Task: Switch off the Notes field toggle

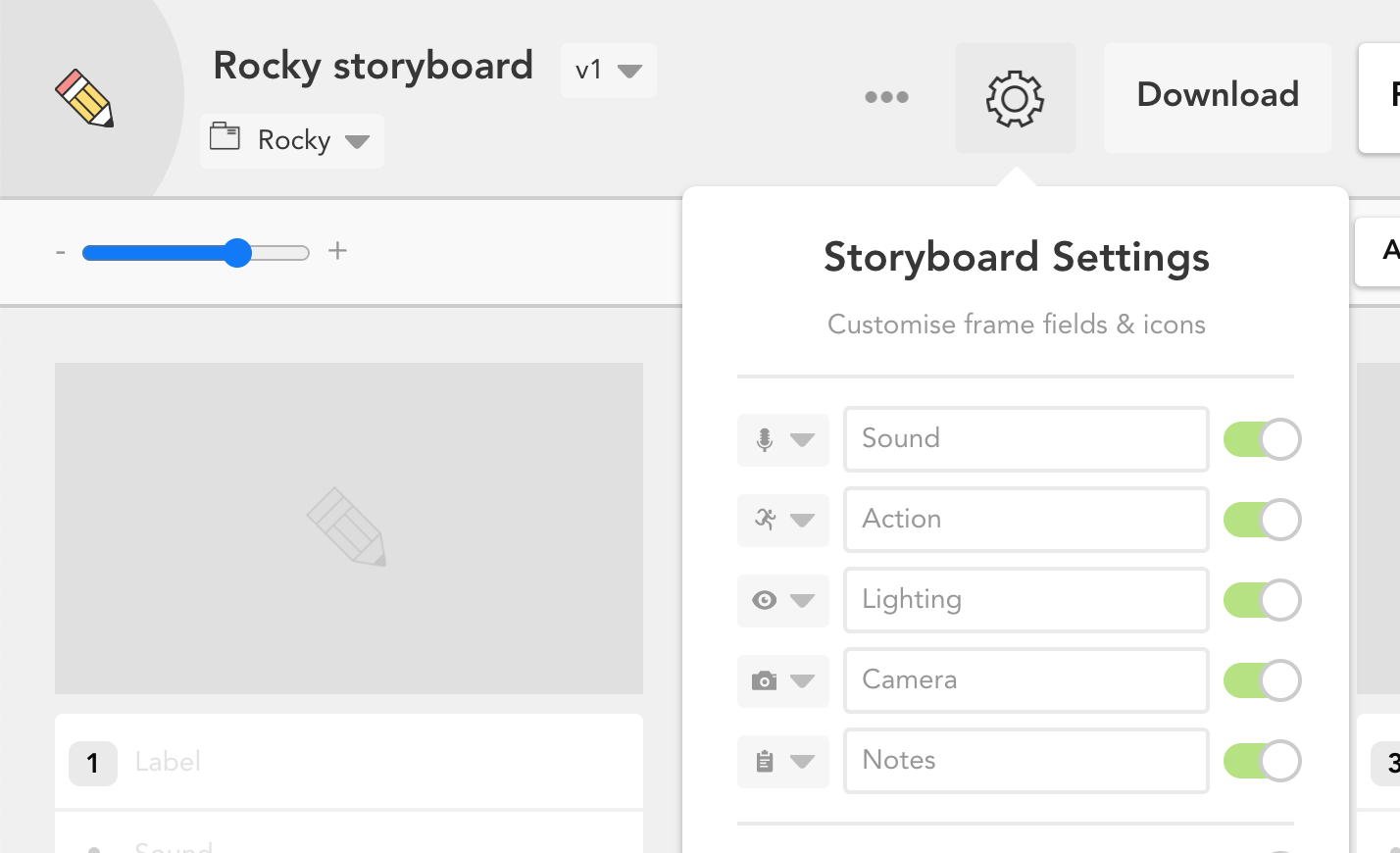Action: coord(1262,761)
